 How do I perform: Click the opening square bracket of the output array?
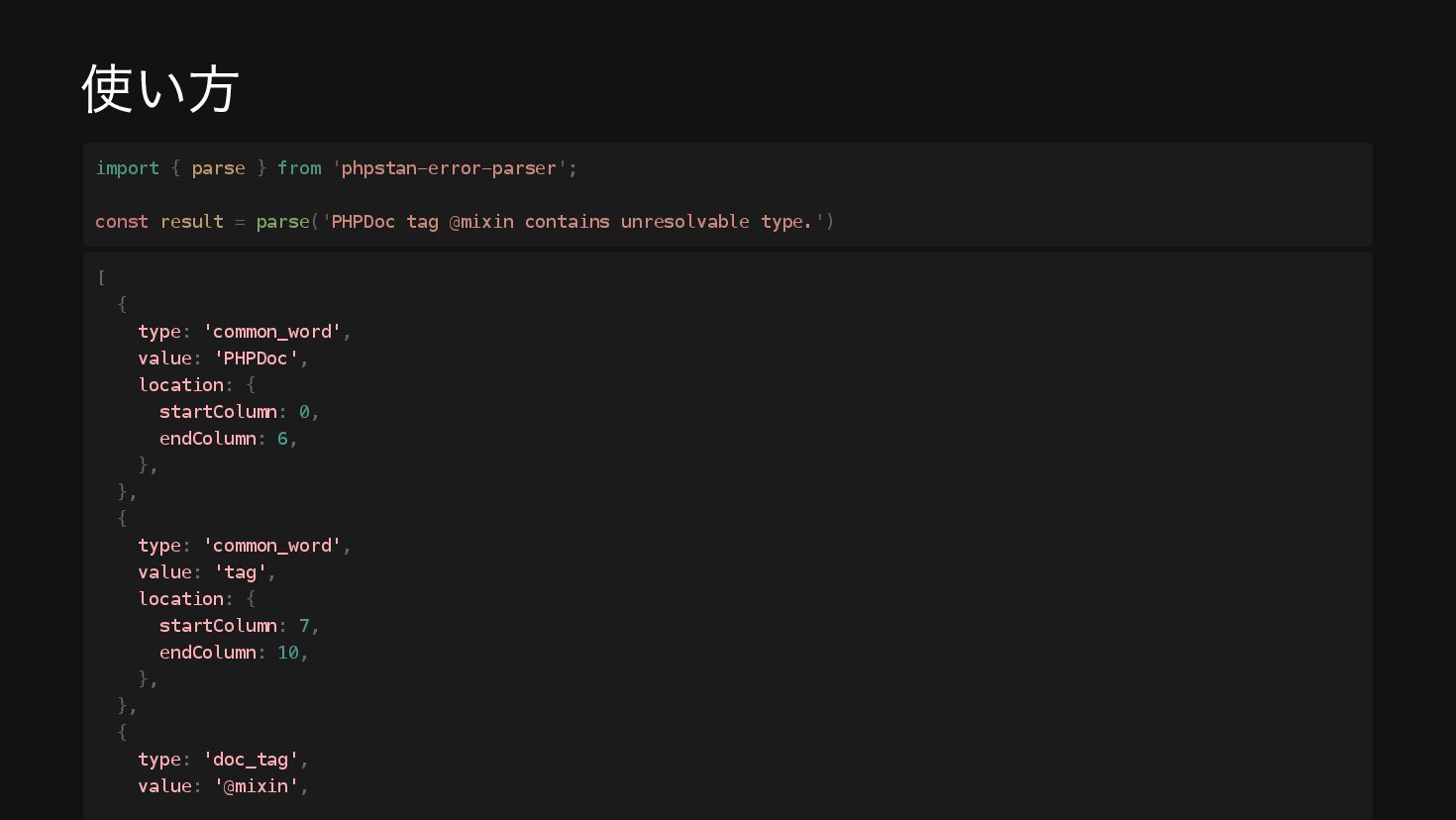(x=102, y=277)
